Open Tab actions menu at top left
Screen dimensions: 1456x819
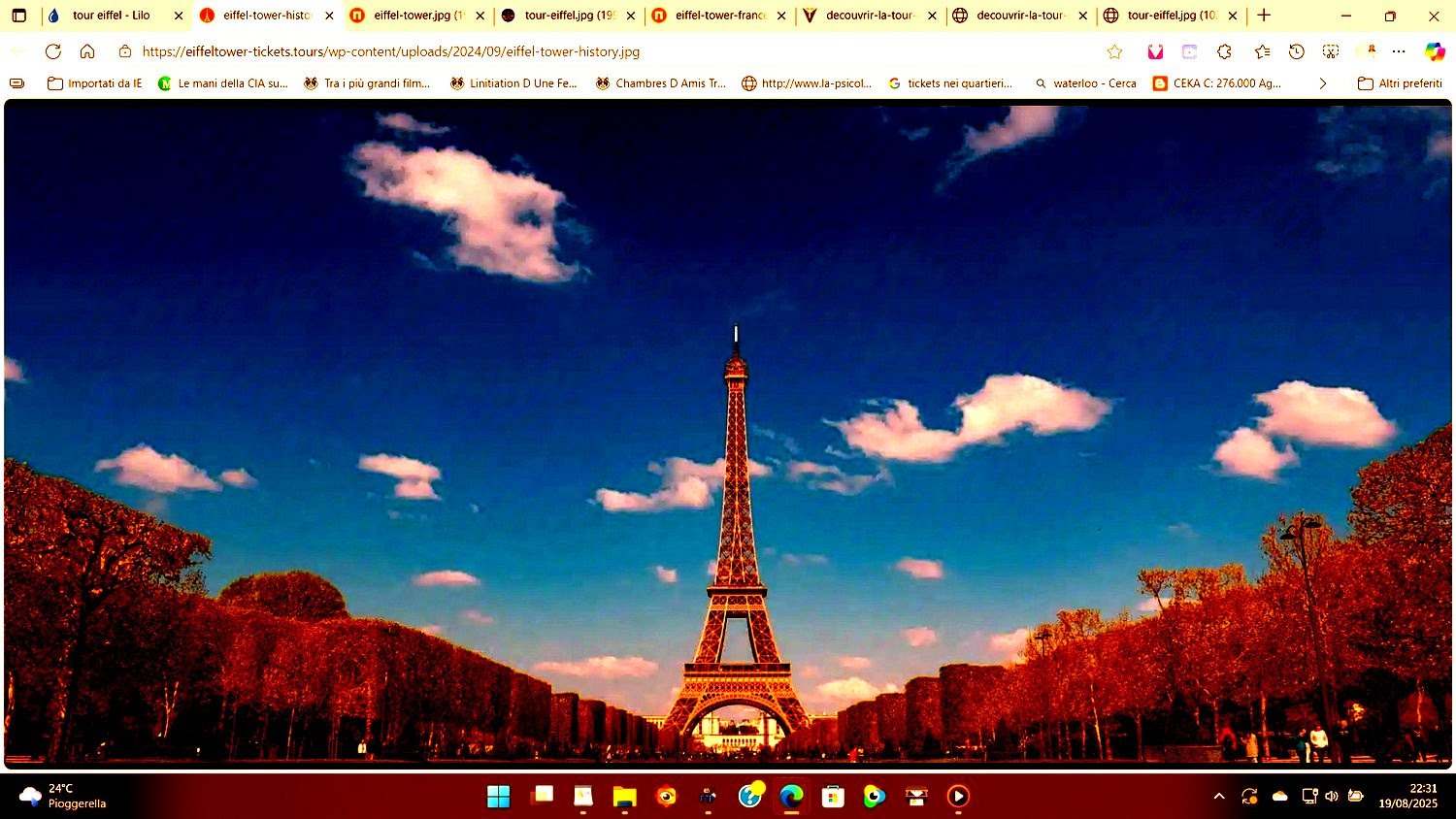19,16
